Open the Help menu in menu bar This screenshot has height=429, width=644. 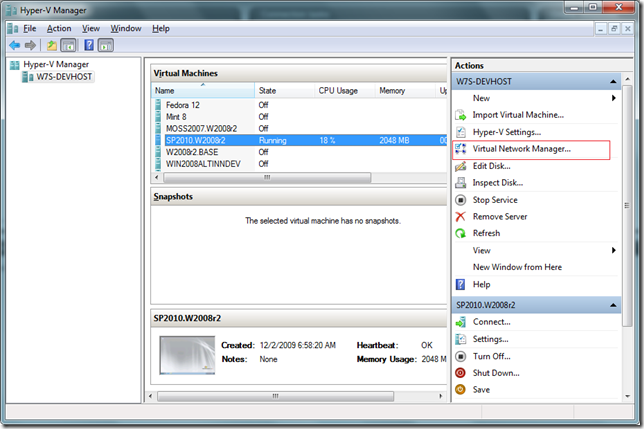pos(161,29)
